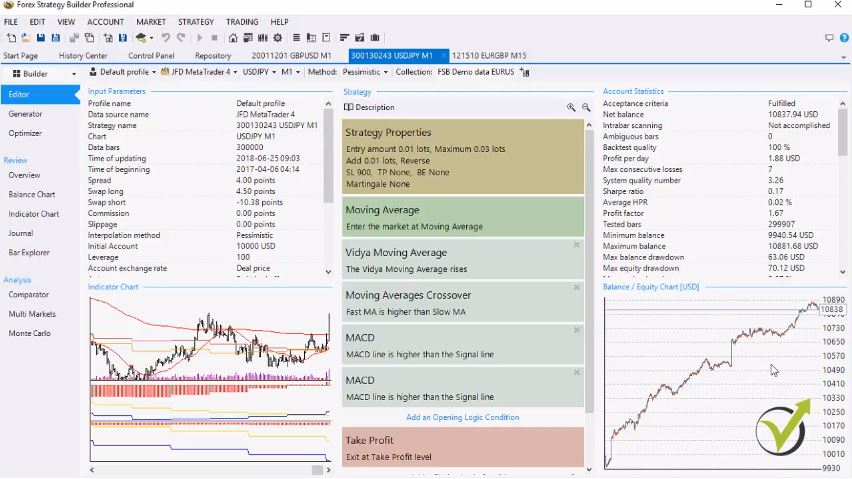Click the Indicator Chart horizontal scrollbar right arrow
Viewport: 852px width, 479px height.
328,470
